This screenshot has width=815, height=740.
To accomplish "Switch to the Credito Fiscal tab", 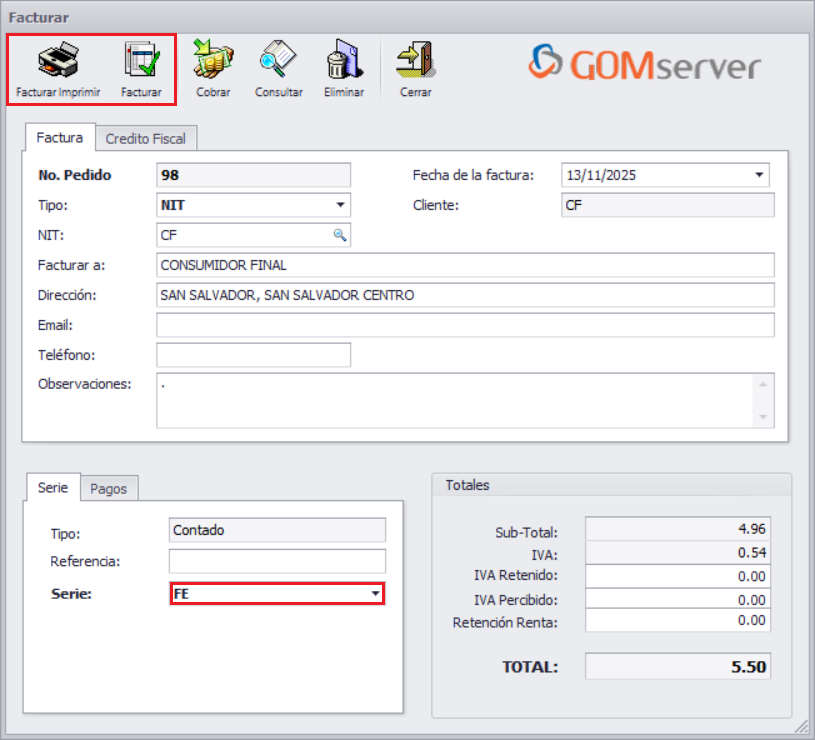I will (x=146, y=138).
